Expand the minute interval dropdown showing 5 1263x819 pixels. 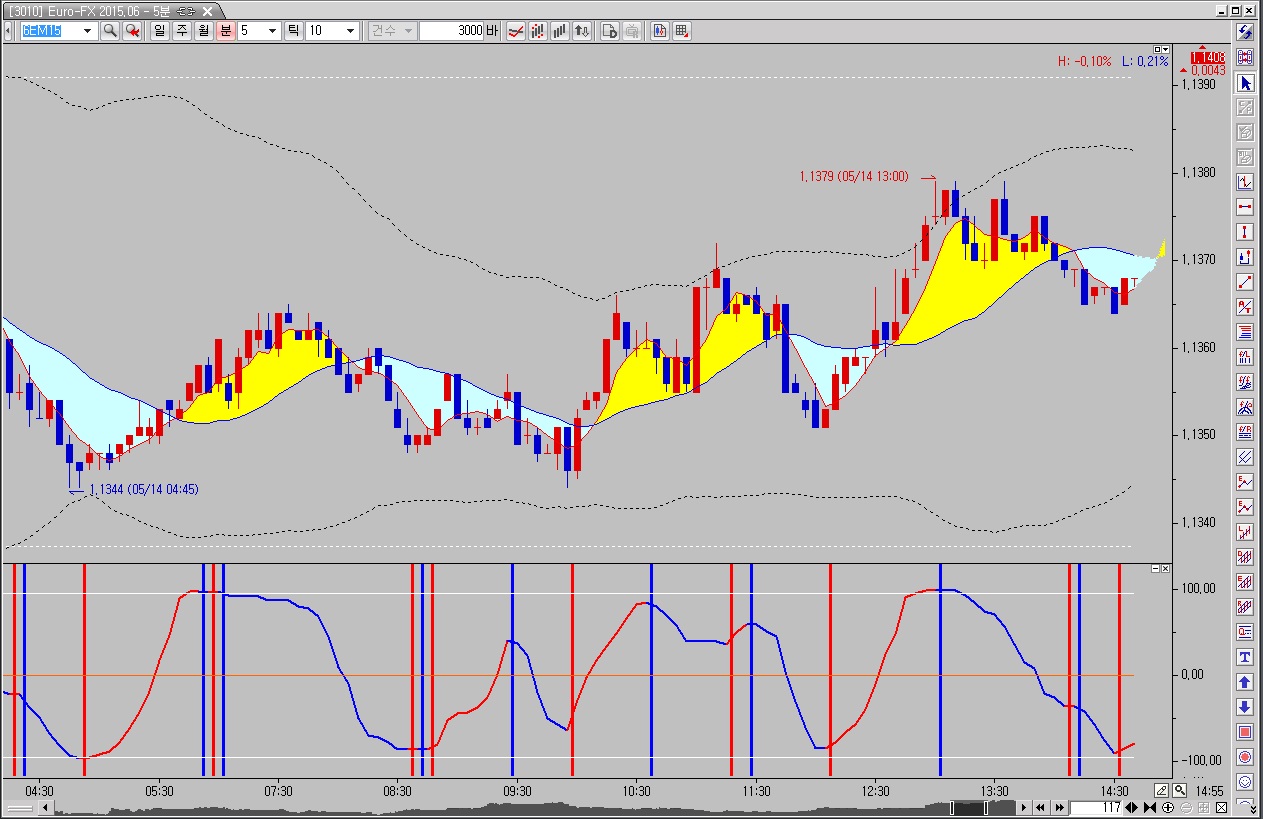pos(273,31)
